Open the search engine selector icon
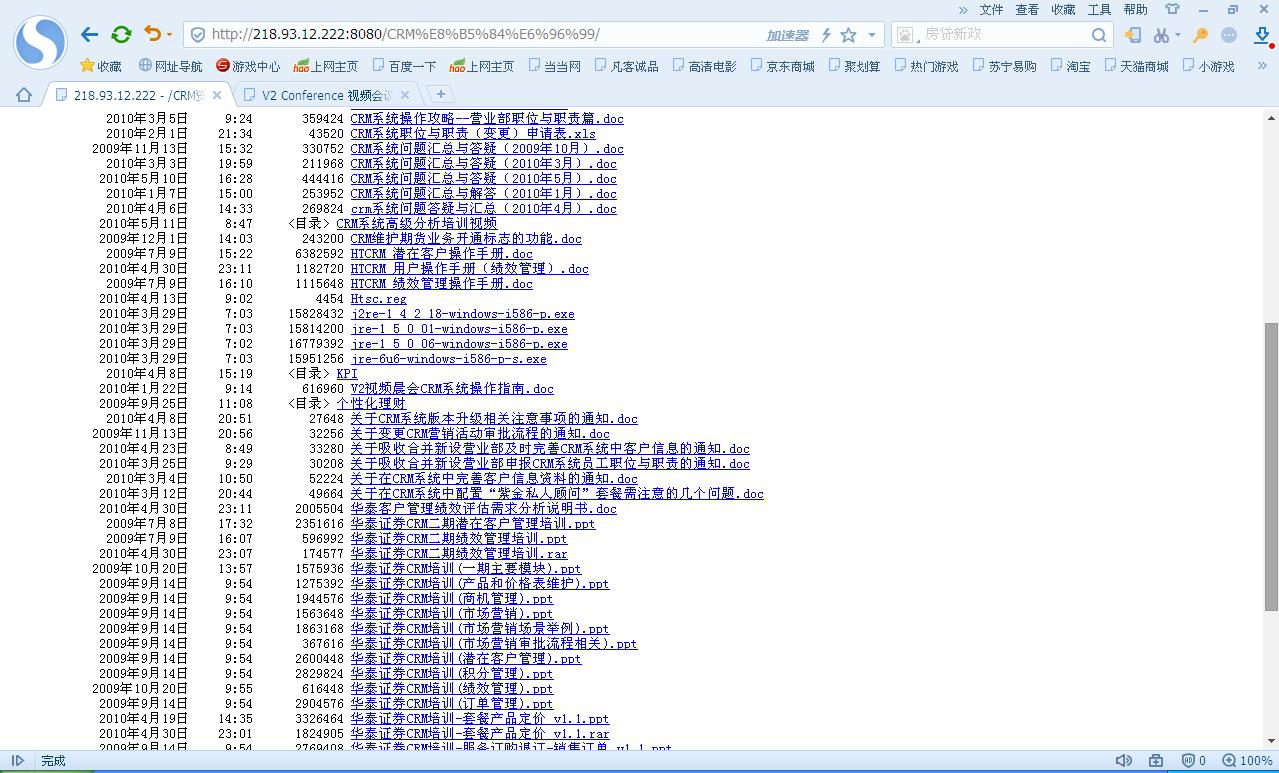 (906, 35)
